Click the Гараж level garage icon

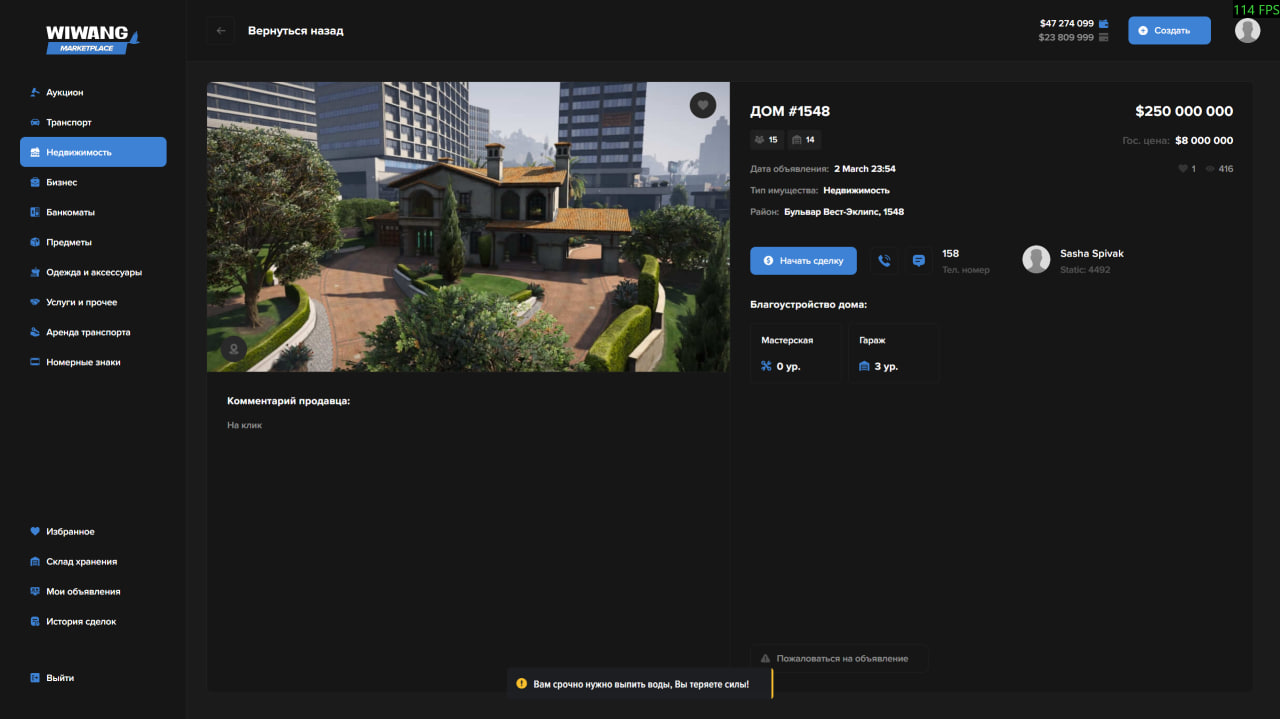click(864, 366)
